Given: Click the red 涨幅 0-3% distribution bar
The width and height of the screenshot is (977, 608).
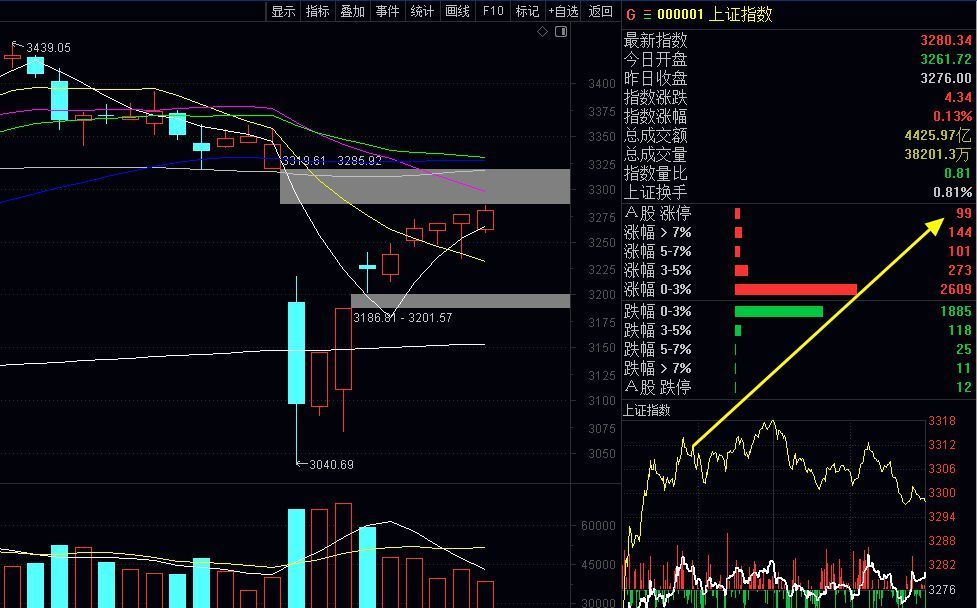Looking at the screenshot, I should pos(795,289).
